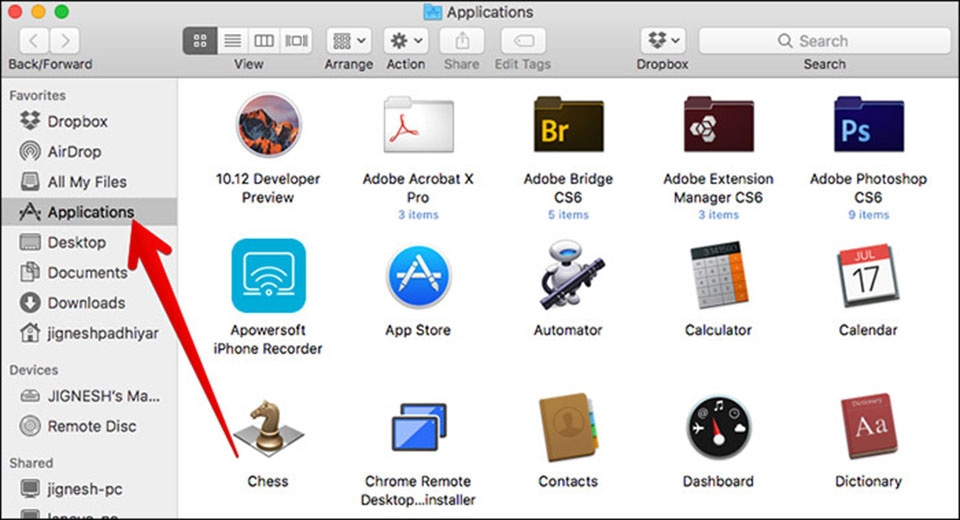Screen dimensions: 960x520
Task: Launch Apowersoft iPhone Recorder icon
Action: pyautogui.click(x=268, y=276)
